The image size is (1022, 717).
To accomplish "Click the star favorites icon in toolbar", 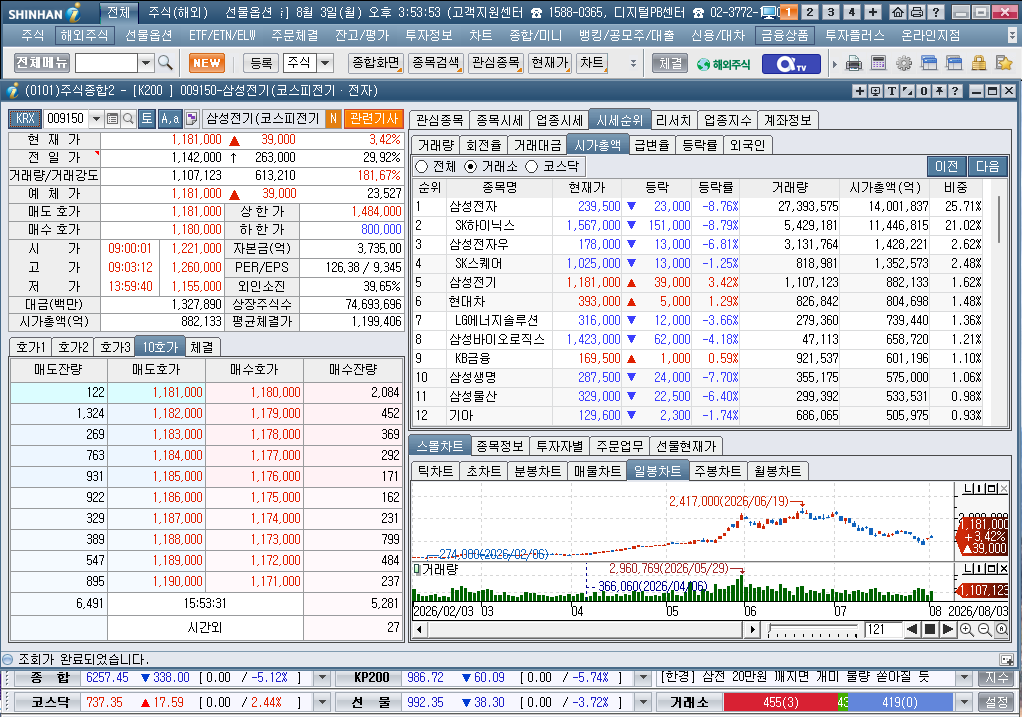I will pyautogui.click(x=1004, y=63).
